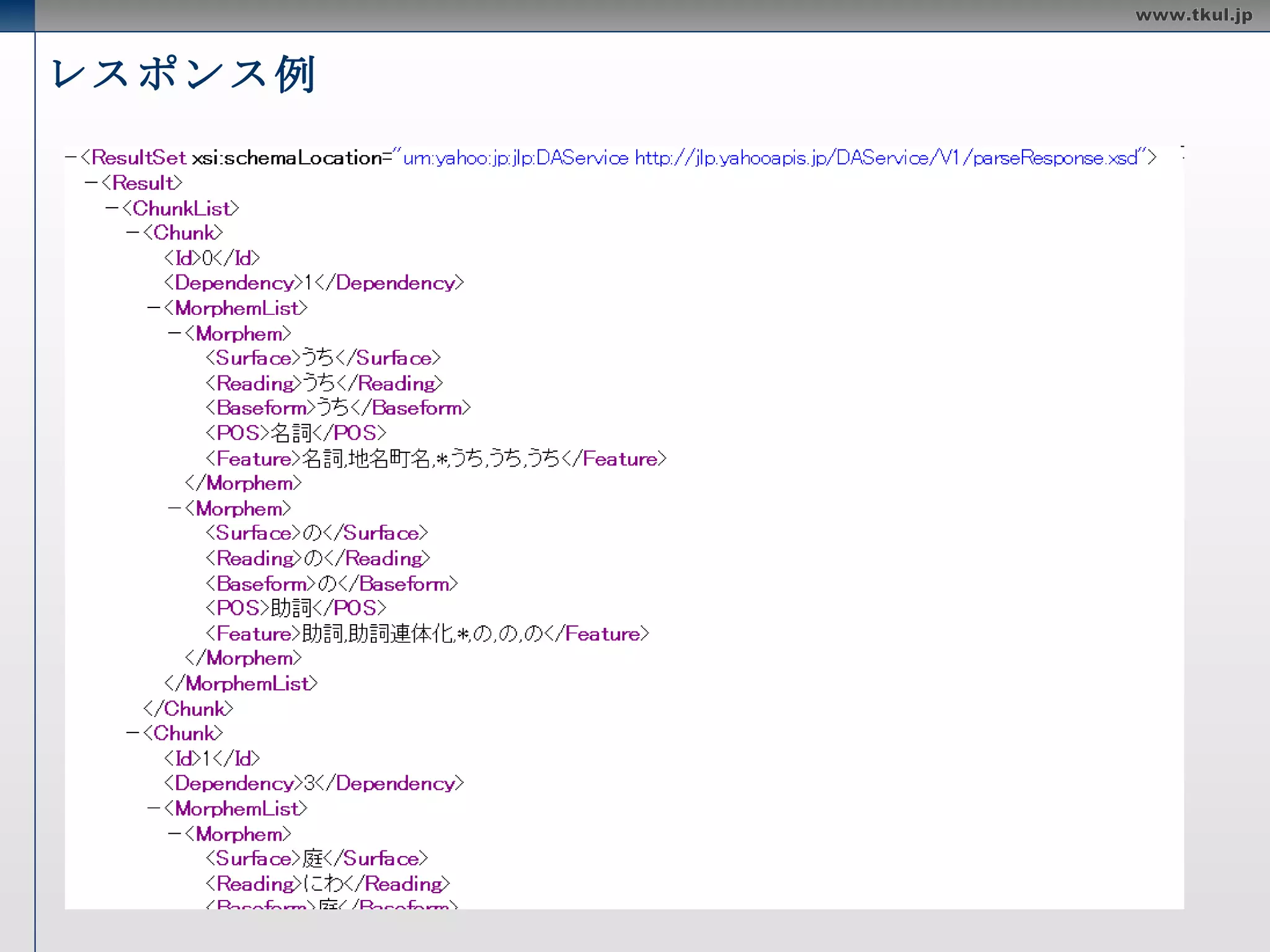Screen dimensions: 1270x952
Task: Select the closing MorphemList tag
Action: pos(241,684)
